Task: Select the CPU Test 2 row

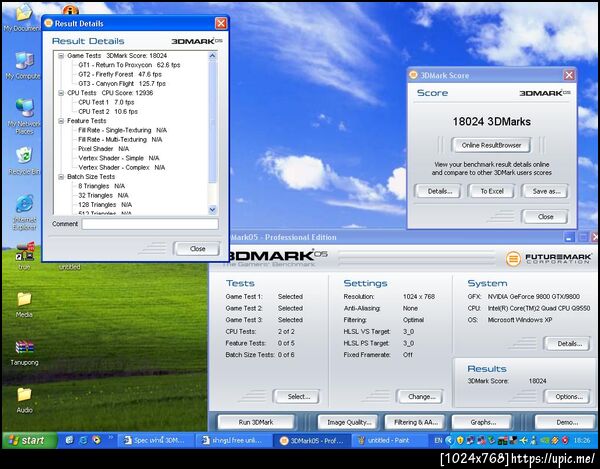Action: (x=108, y=112)
